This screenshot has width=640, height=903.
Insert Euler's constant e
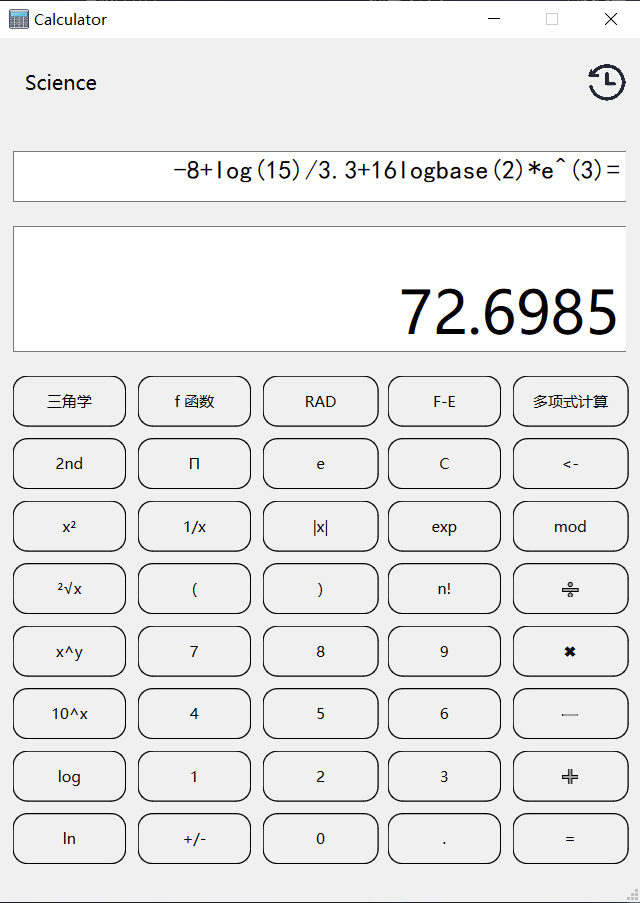point(320,464)
